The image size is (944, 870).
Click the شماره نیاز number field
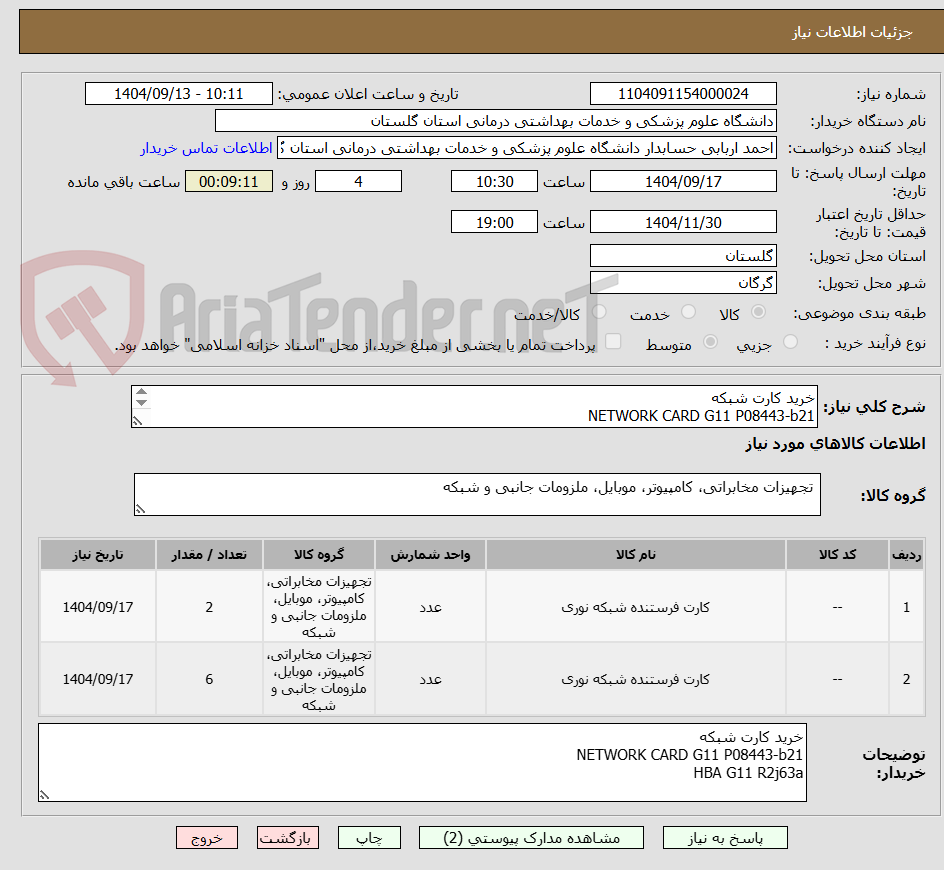(683, 93)
